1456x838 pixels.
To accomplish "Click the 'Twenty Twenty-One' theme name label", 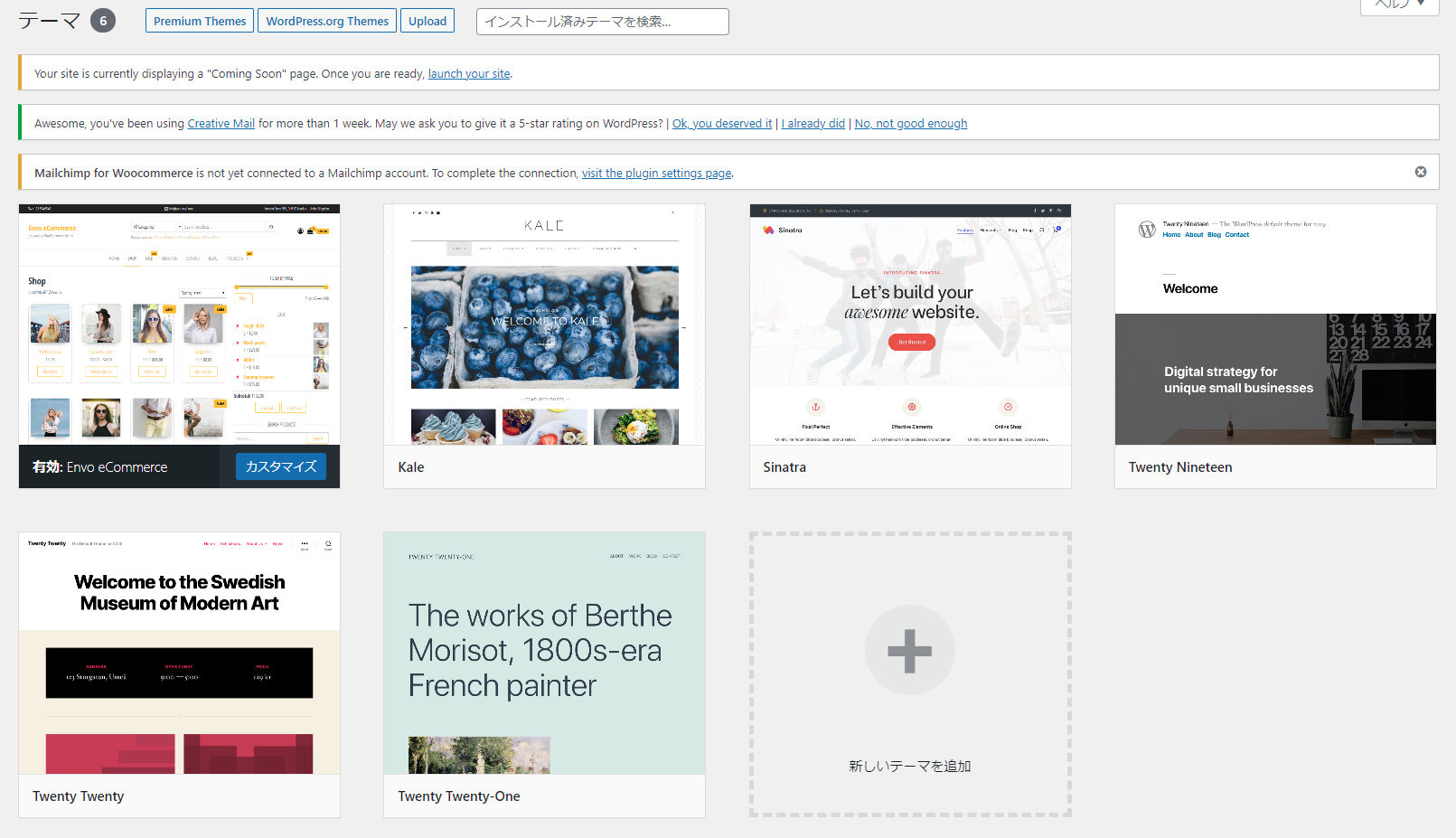I will [459, 796].
